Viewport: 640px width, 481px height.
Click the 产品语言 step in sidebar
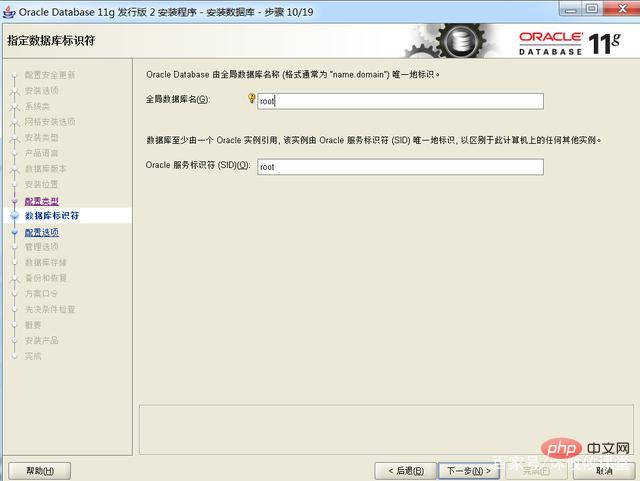coord(42,153)
